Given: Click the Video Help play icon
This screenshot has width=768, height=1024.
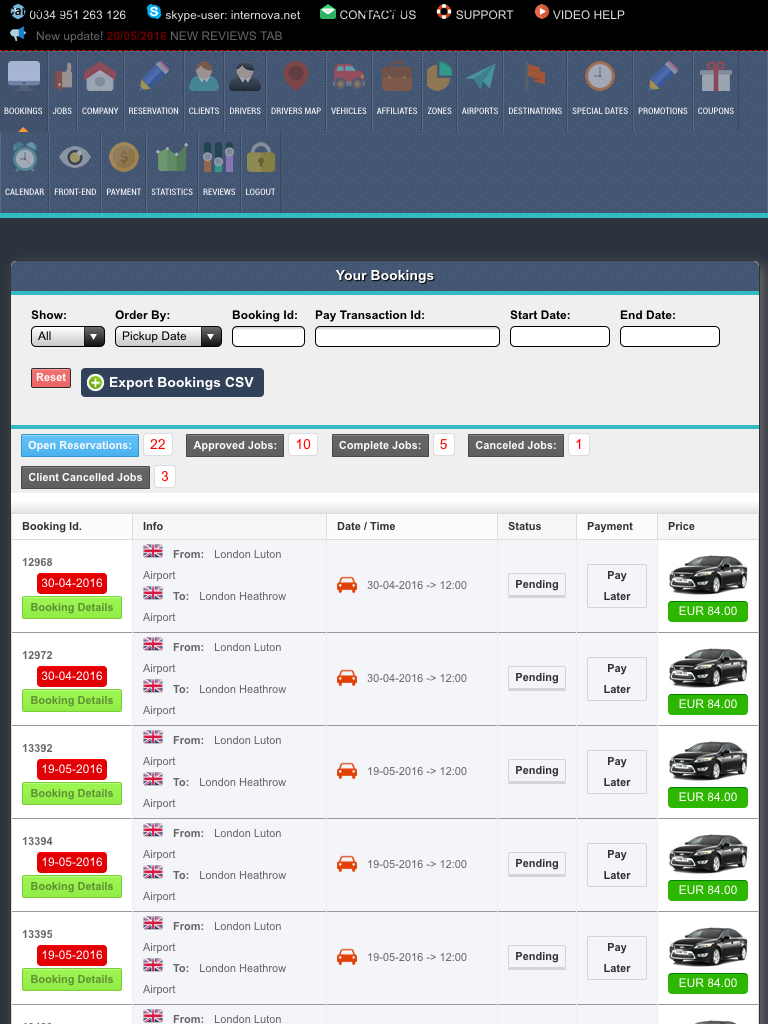Looking at the screenshot, I should pos(541,11).
